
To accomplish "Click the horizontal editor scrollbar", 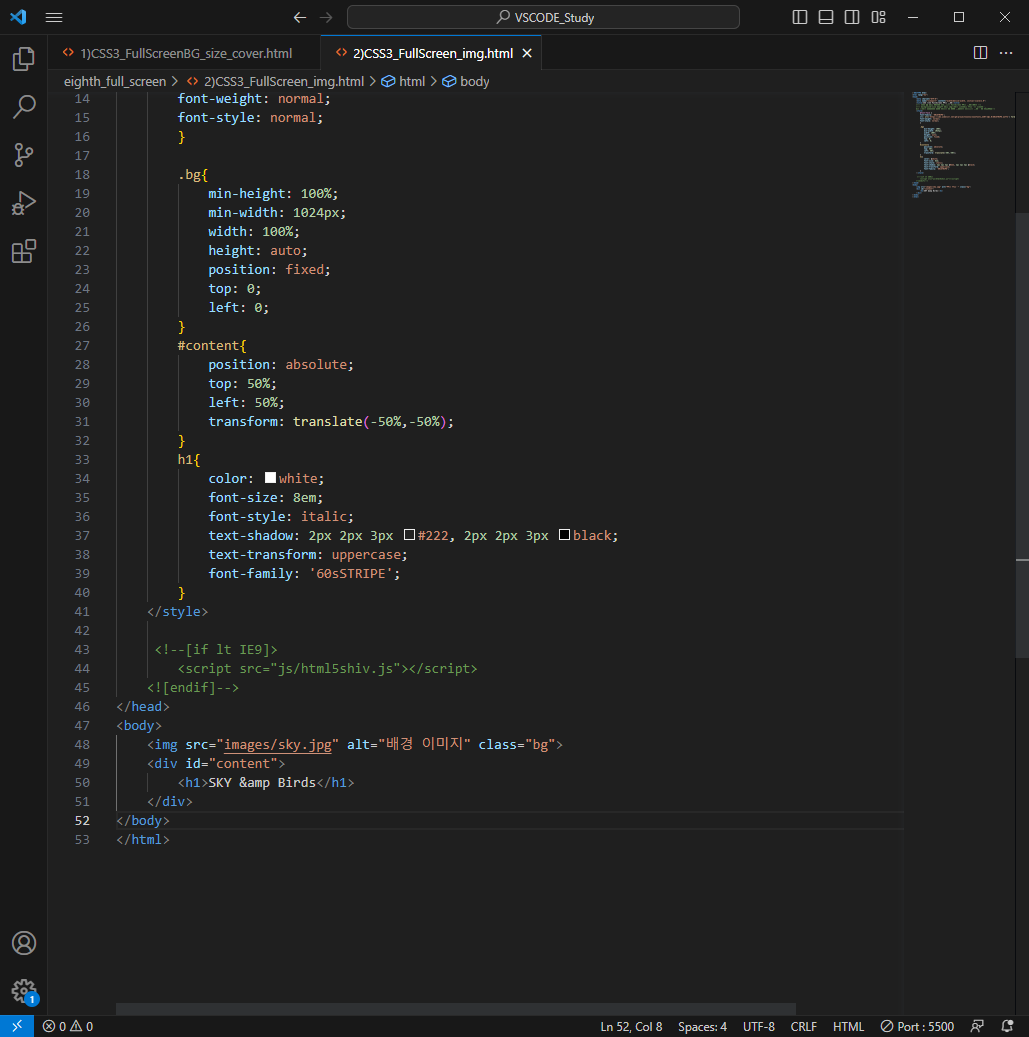I will pyautogui.click(x=456, y=1009).
